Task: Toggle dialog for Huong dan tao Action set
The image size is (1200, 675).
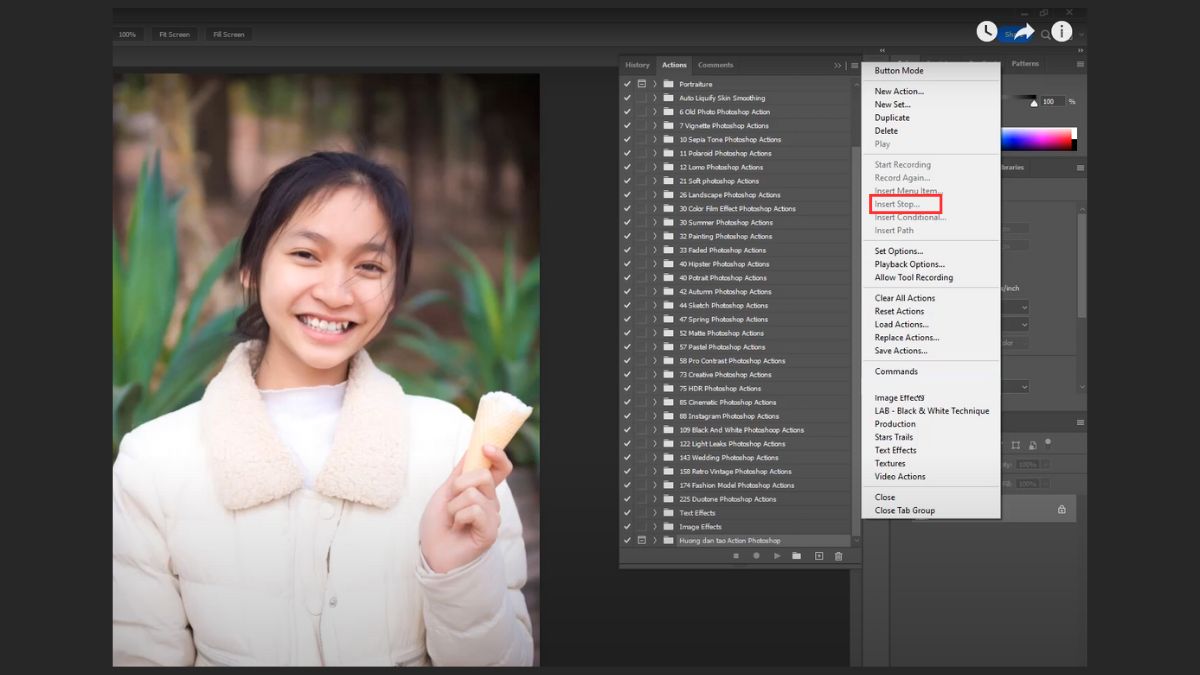Action: tap(641, 540)
